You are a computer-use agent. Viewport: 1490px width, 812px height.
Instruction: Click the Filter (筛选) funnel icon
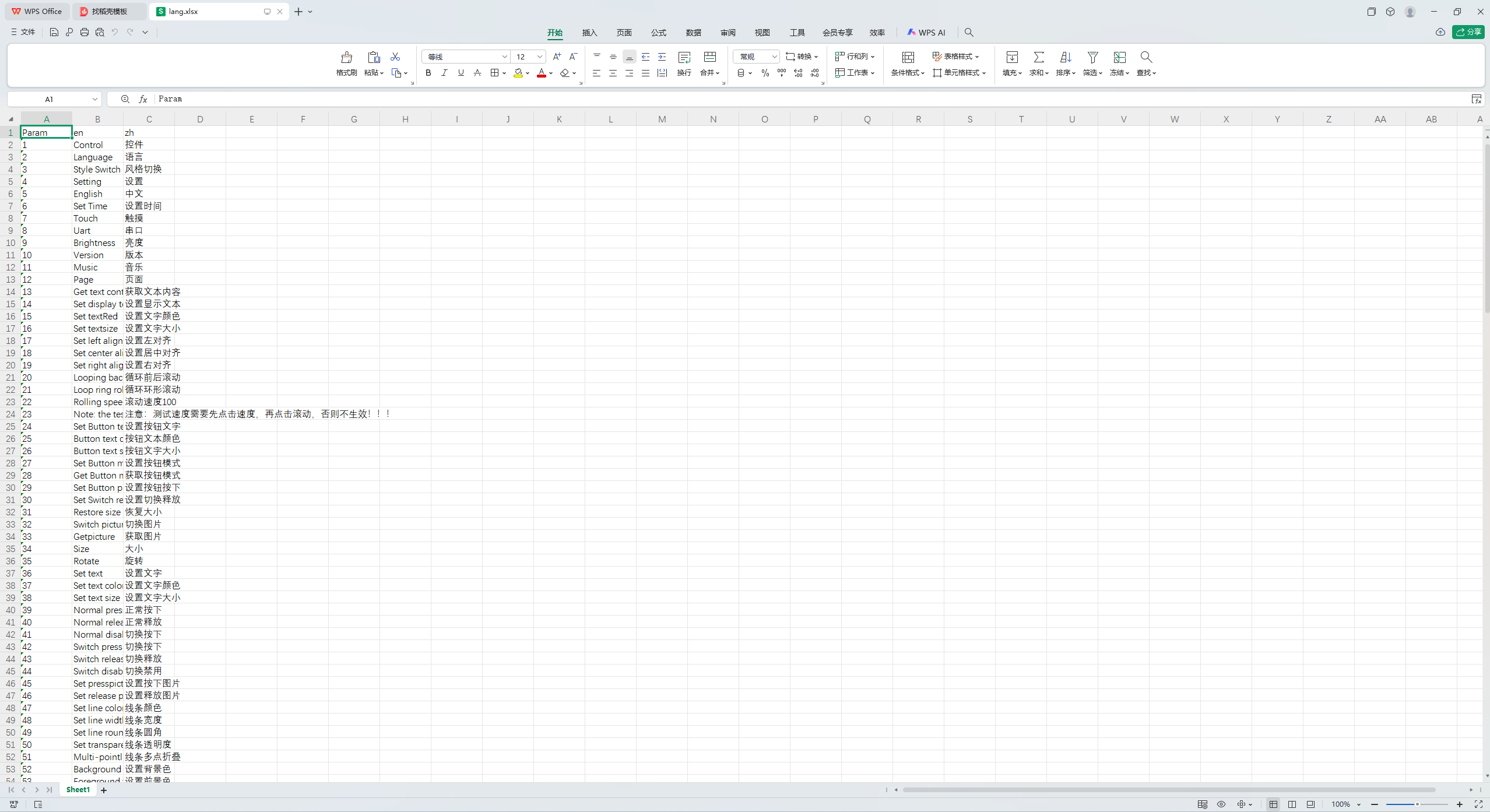pos(1092,57)
